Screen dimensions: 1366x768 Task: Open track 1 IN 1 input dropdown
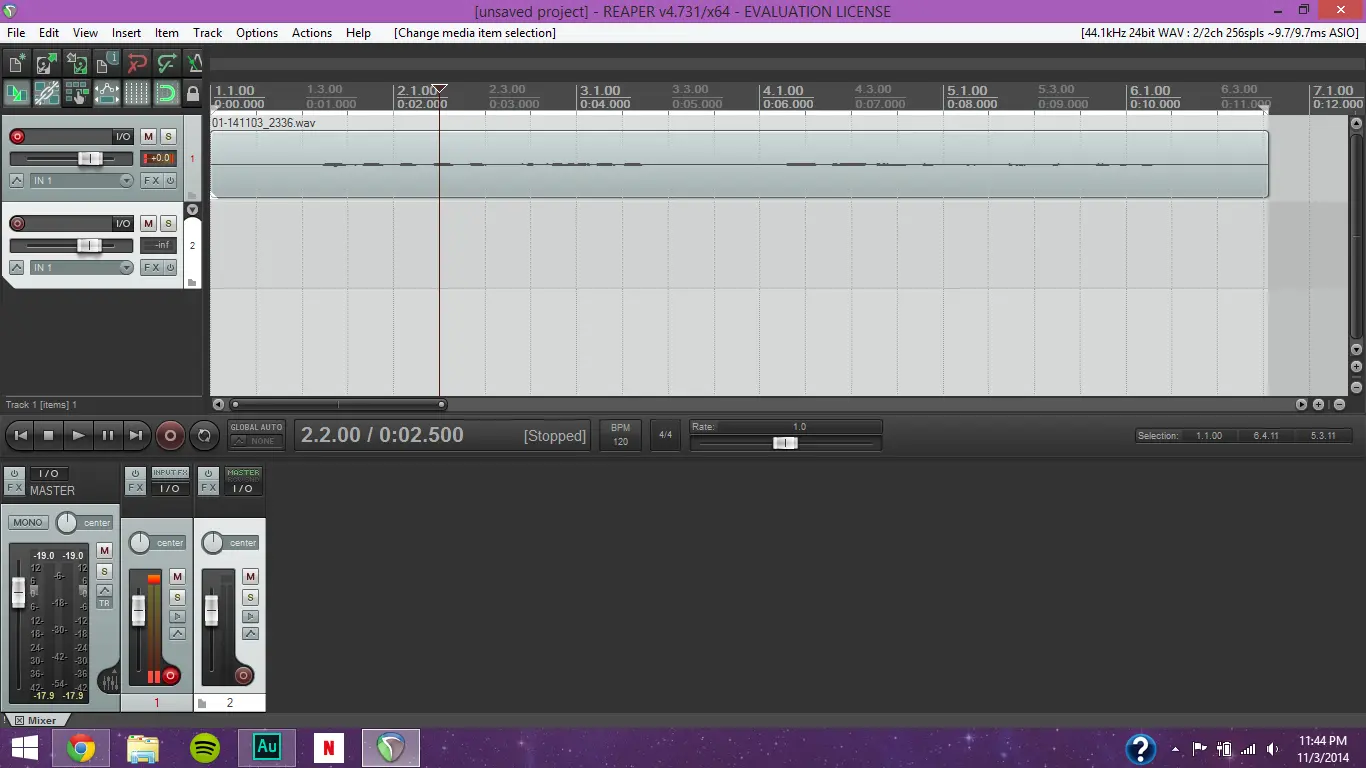coord(82,181)
